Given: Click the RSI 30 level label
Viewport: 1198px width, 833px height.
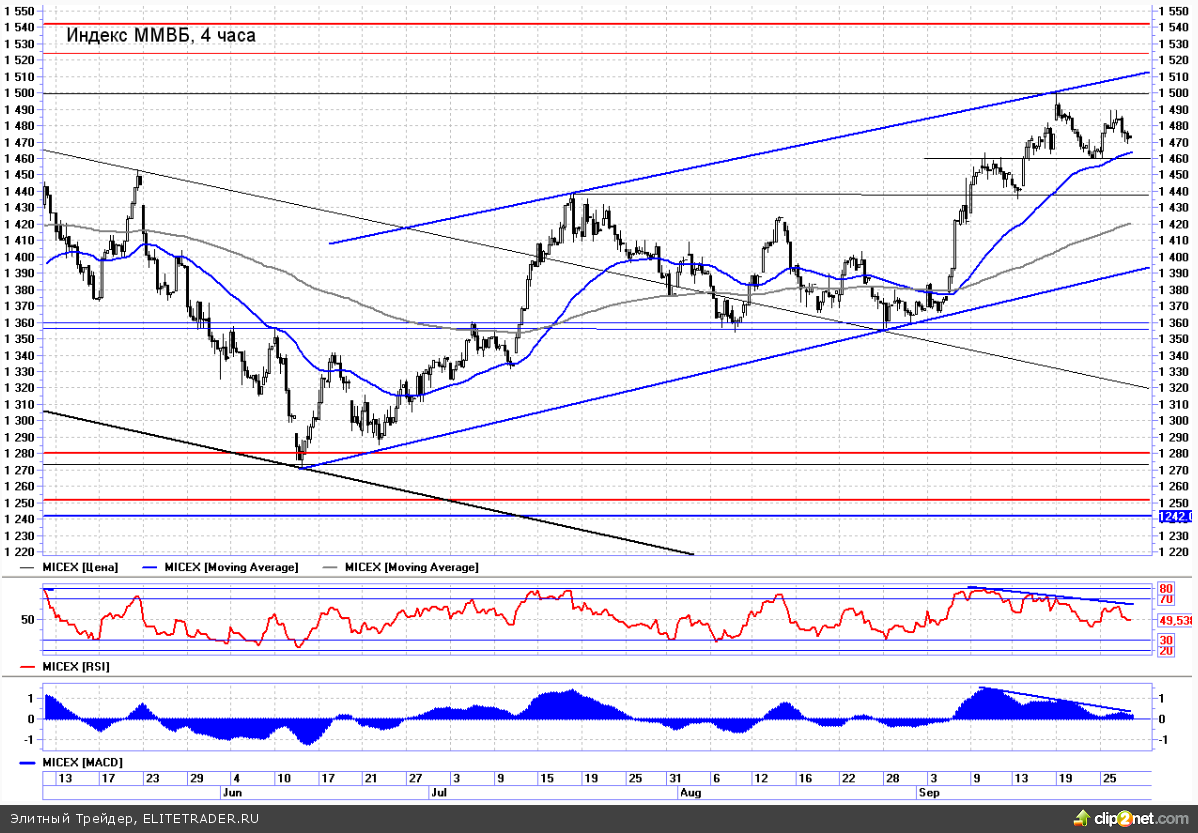Looking at the screenshot, I should click(1165, 639).
